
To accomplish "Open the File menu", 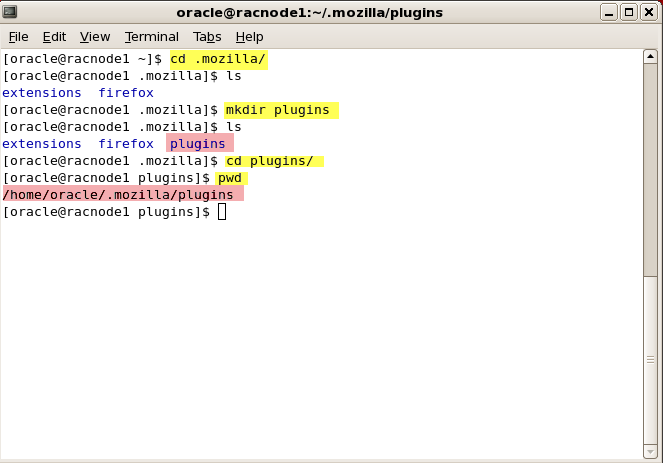I will [18, 36].
